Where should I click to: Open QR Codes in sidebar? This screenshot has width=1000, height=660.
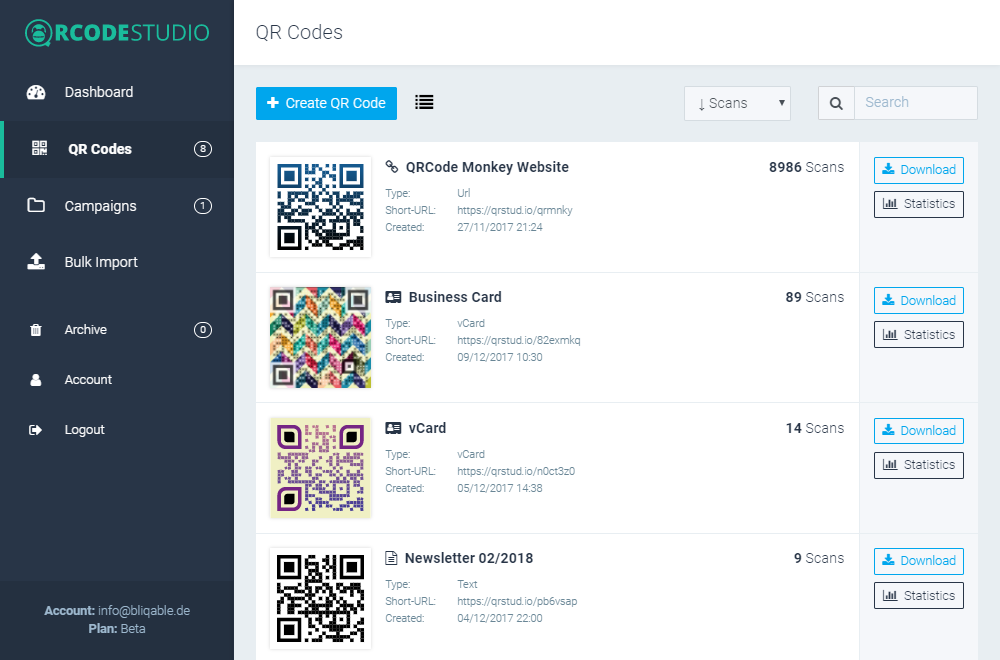[100, 149]
